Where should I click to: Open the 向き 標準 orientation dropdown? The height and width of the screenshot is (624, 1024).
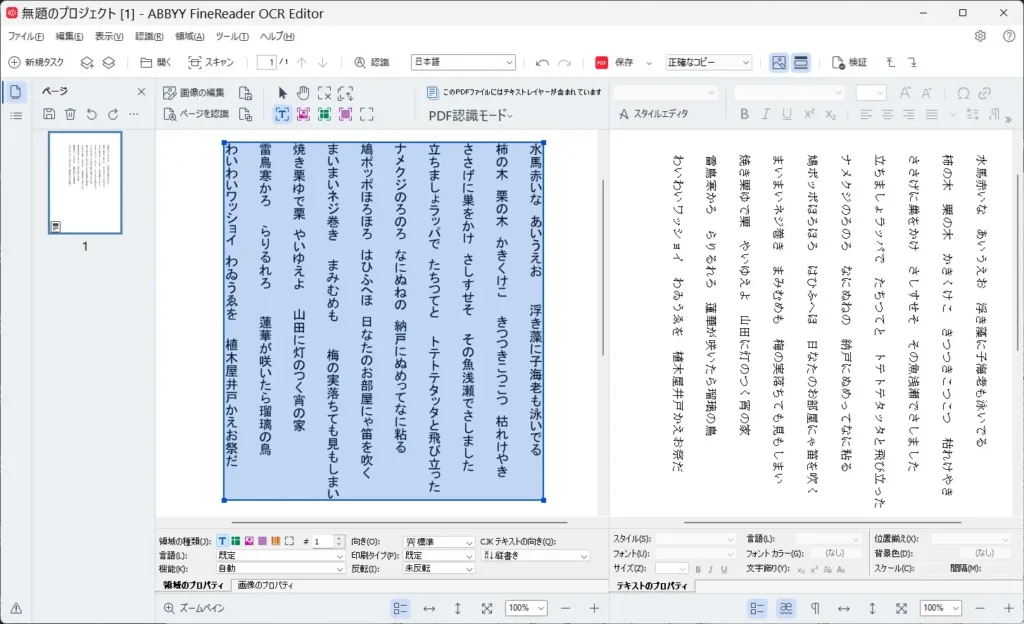[x=439, y=542]
